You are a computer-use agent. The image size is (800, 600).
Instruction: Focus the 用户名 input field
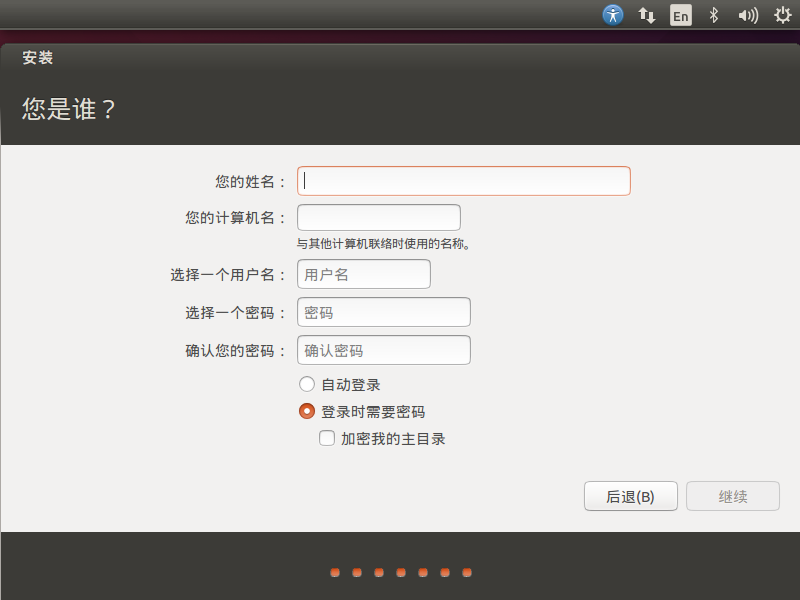click(364, 274)
